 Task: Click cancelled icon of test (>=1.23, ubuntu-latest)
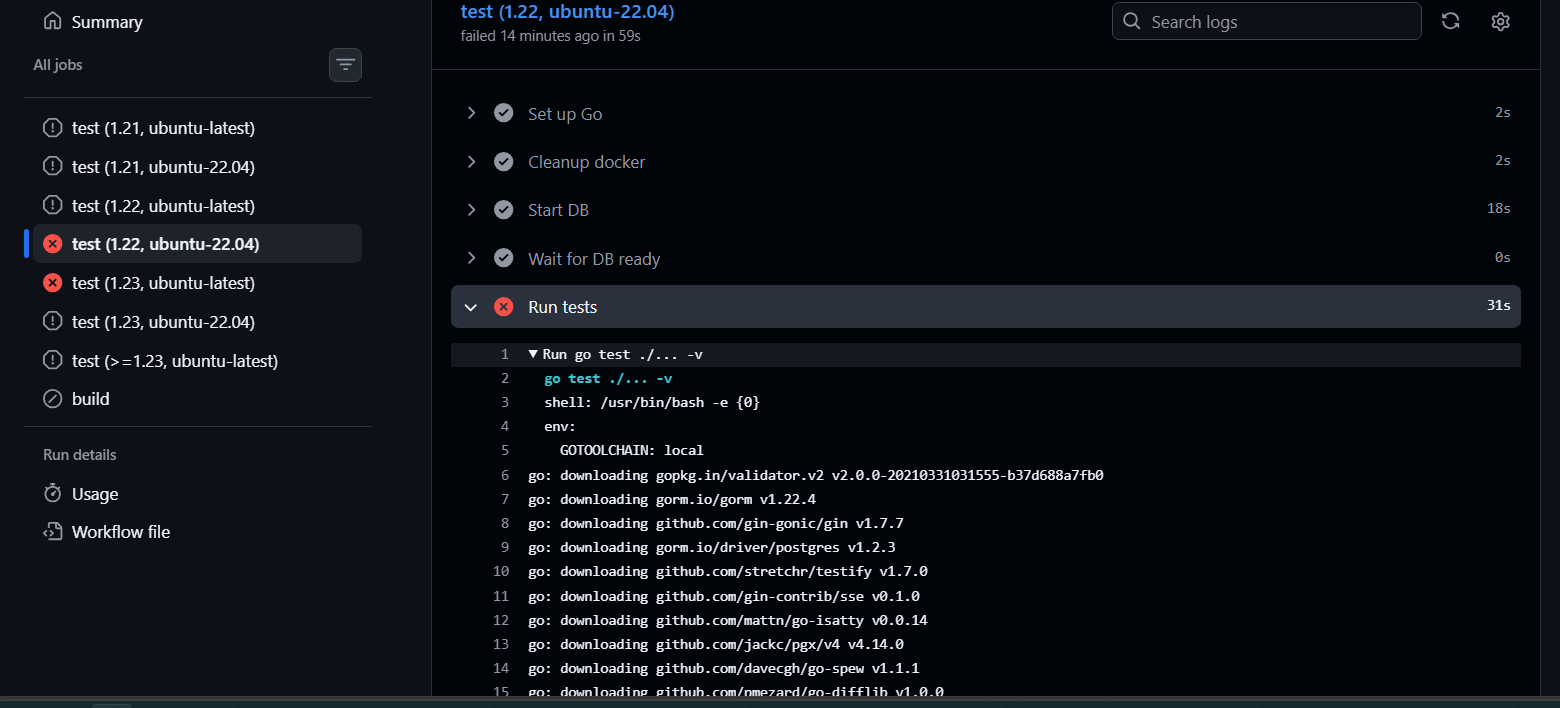pos(53,361)
